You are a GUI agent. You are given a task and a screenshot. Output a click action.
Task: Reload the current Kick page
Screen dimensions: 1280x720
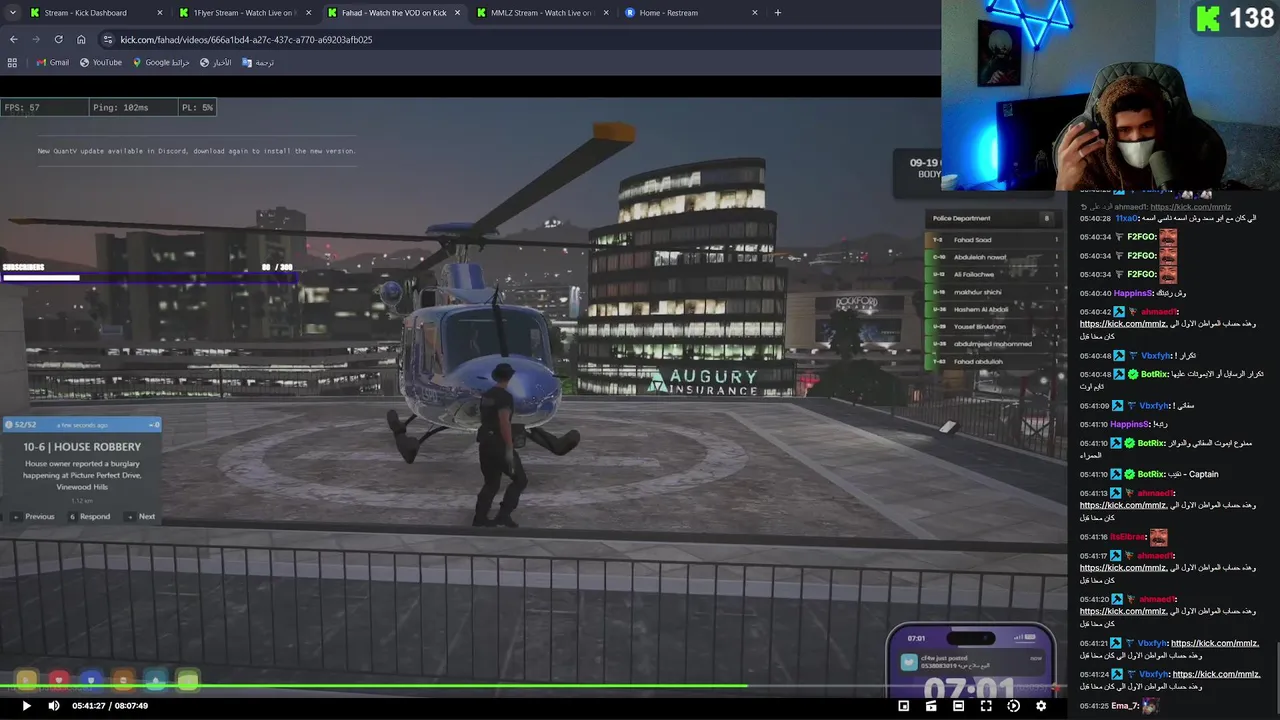tap(59, 39)
